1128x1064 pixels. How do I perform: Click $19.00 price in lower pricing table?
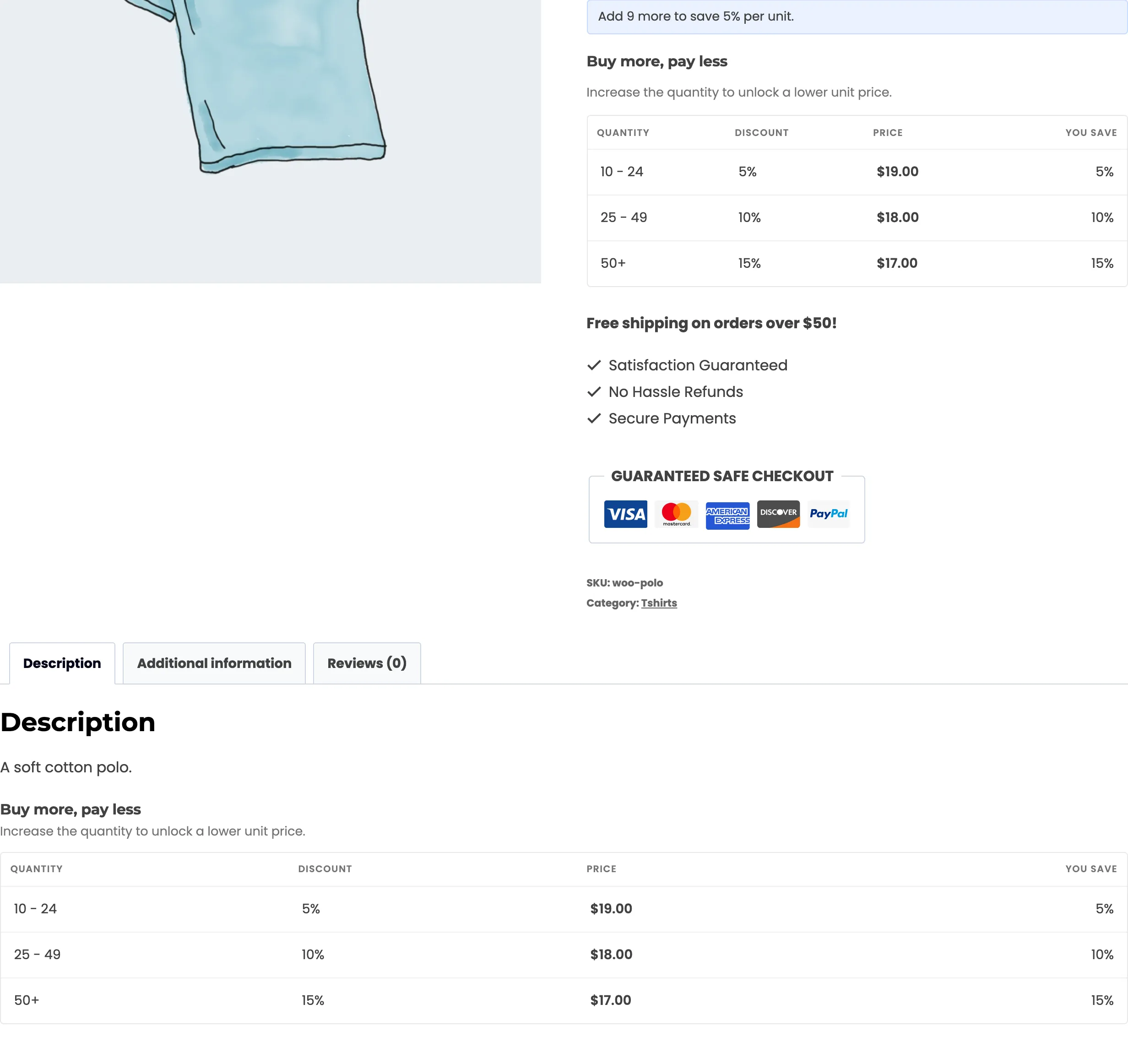point(611,909)
